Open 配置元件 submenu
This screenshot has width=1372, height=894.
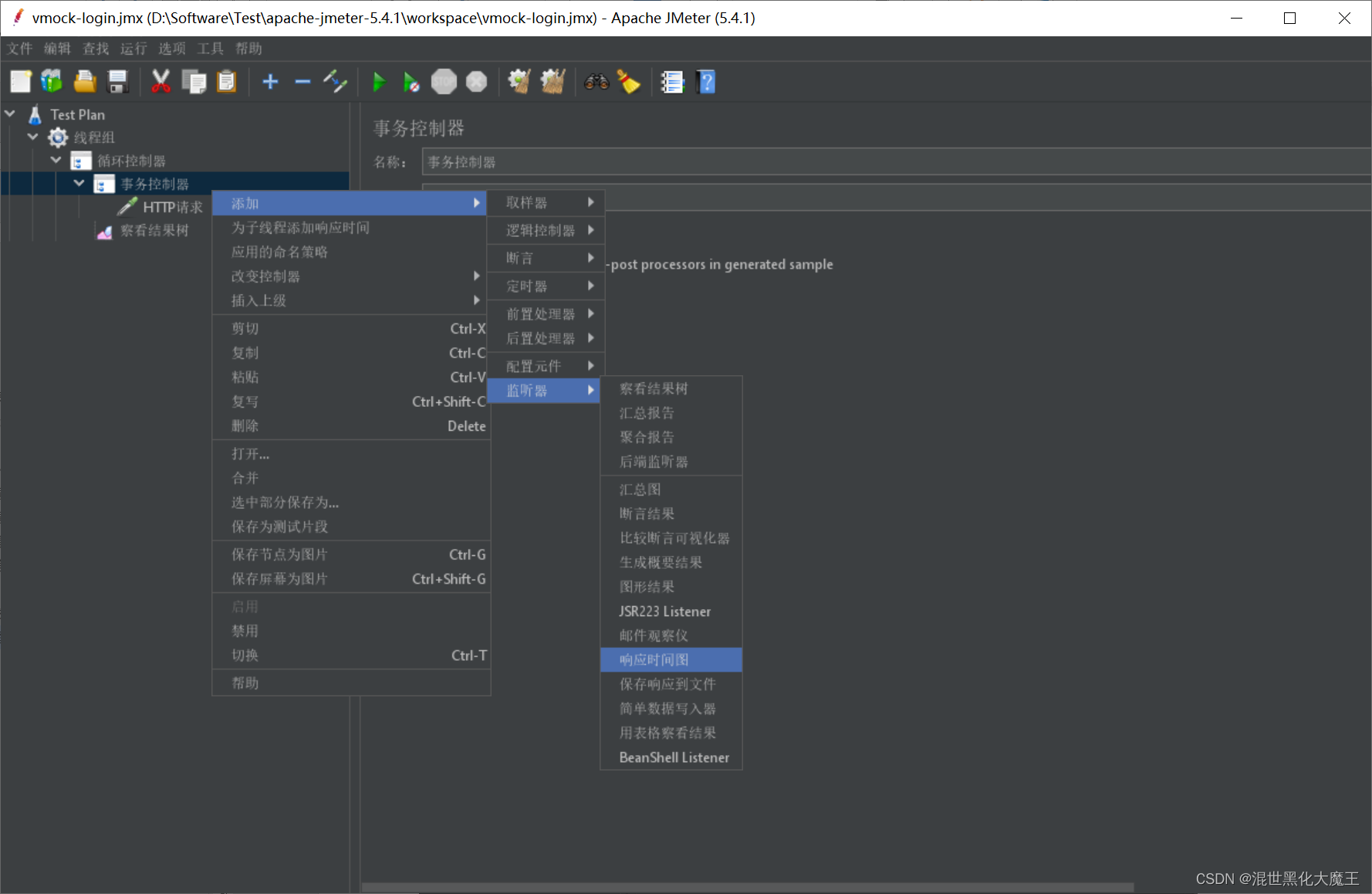coord(546,366)
